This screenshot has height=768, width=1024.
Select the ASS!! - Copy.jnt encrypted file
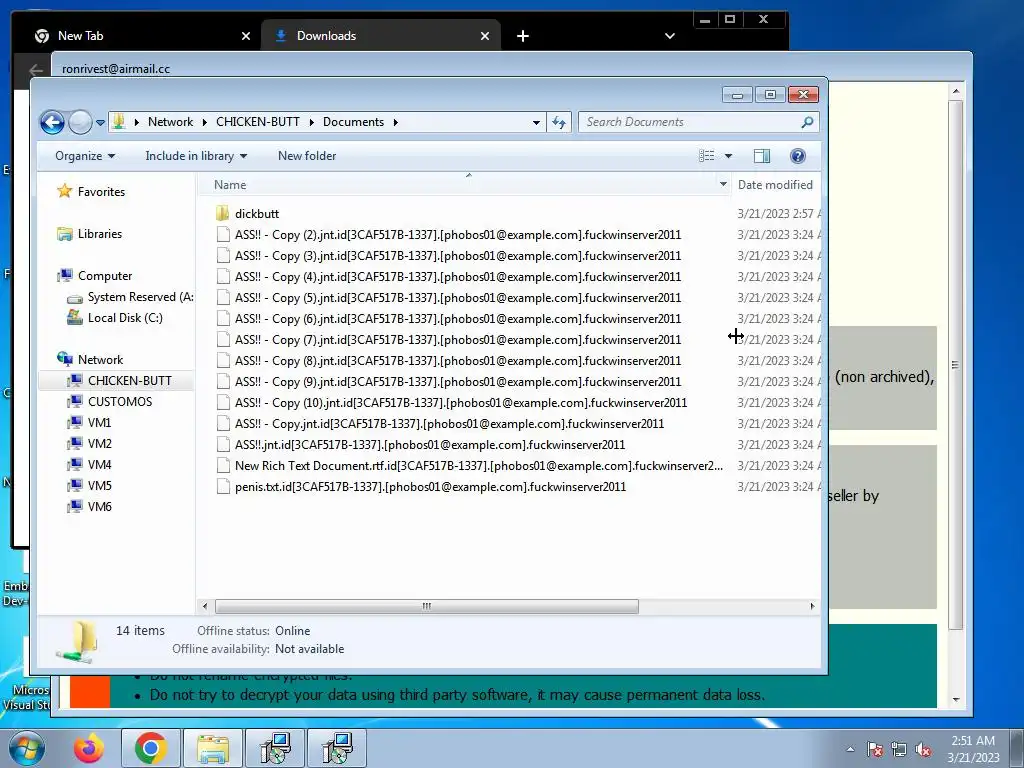tap(449, 424)
